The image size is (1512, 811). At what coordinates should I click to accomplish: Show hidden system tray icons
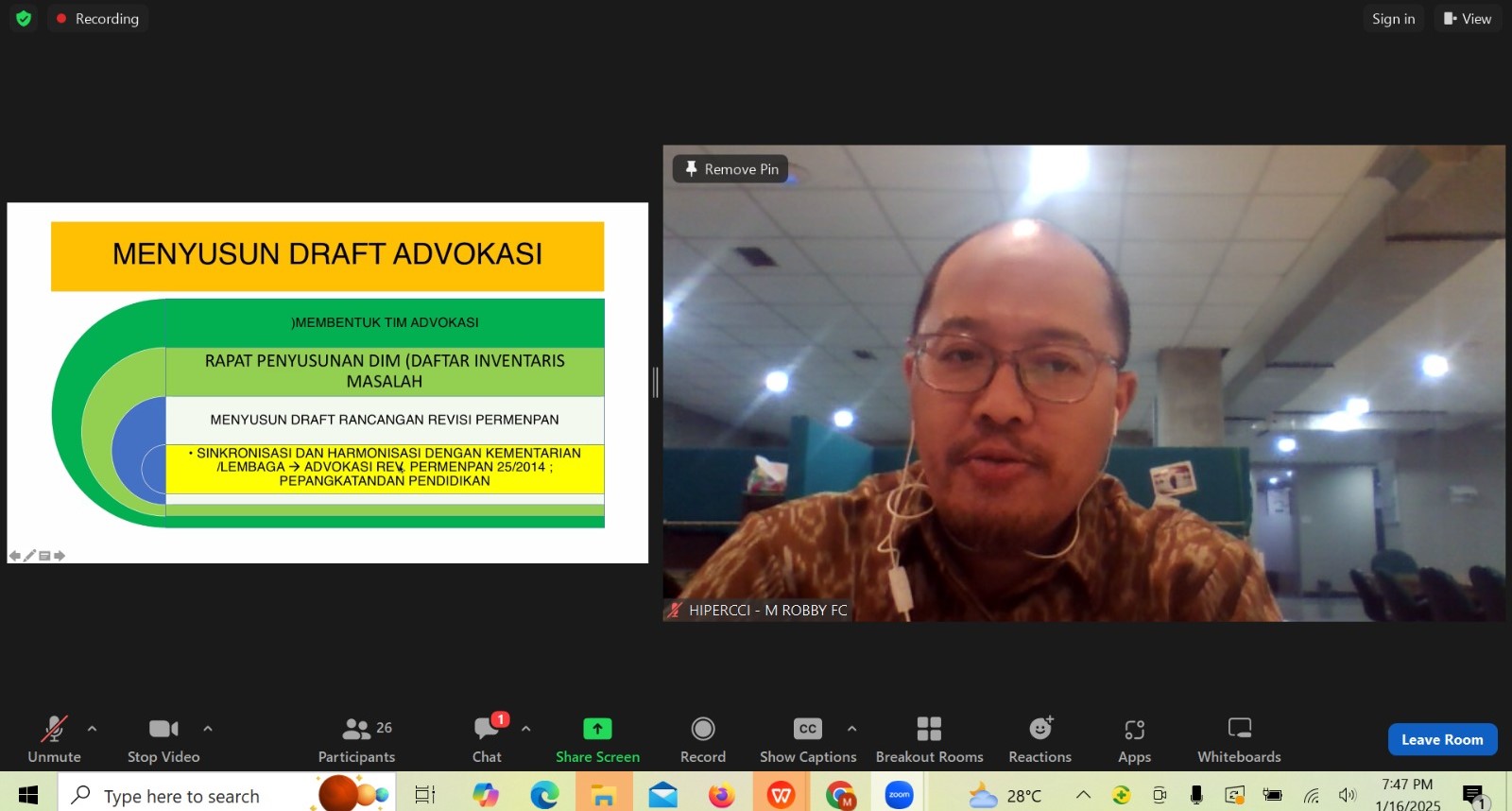pos(1083,795)
